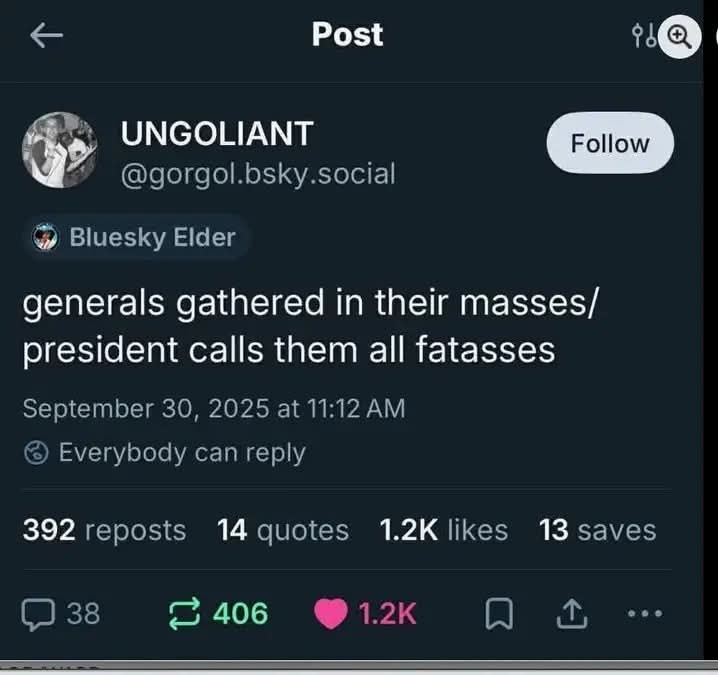Open "Everybody can reply" settings
Image resolution: width=718 pixels, height=675 pixels.
pyautogui.click(x=165, y=452)
